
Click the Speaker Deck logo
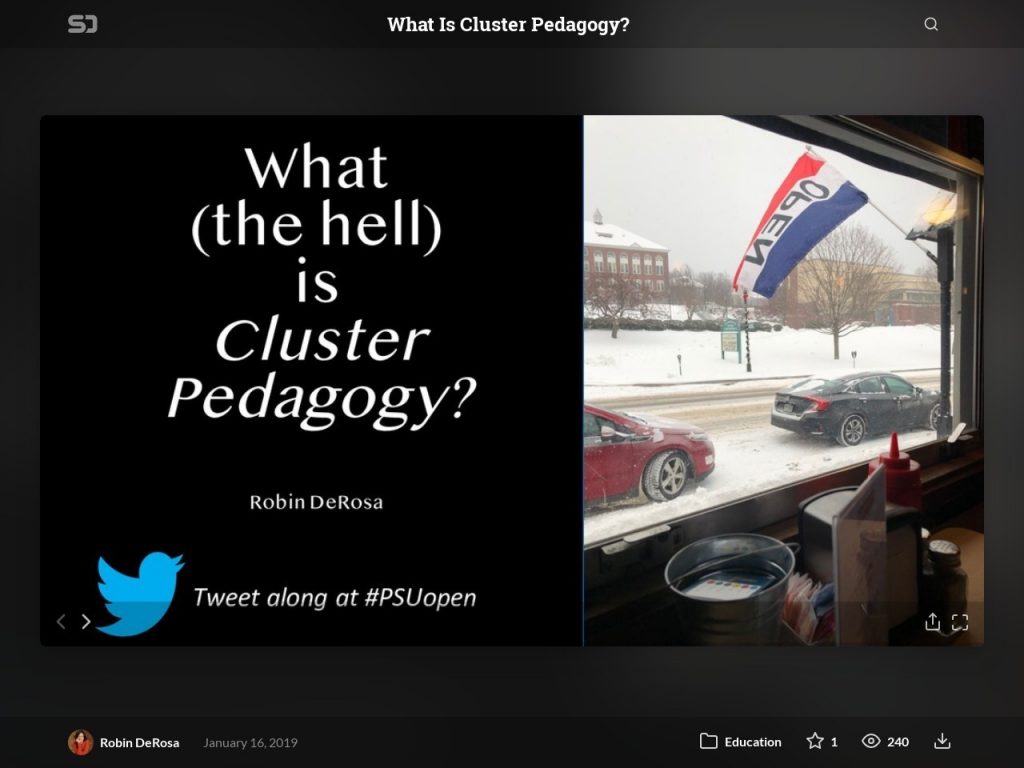click(85, 25)
